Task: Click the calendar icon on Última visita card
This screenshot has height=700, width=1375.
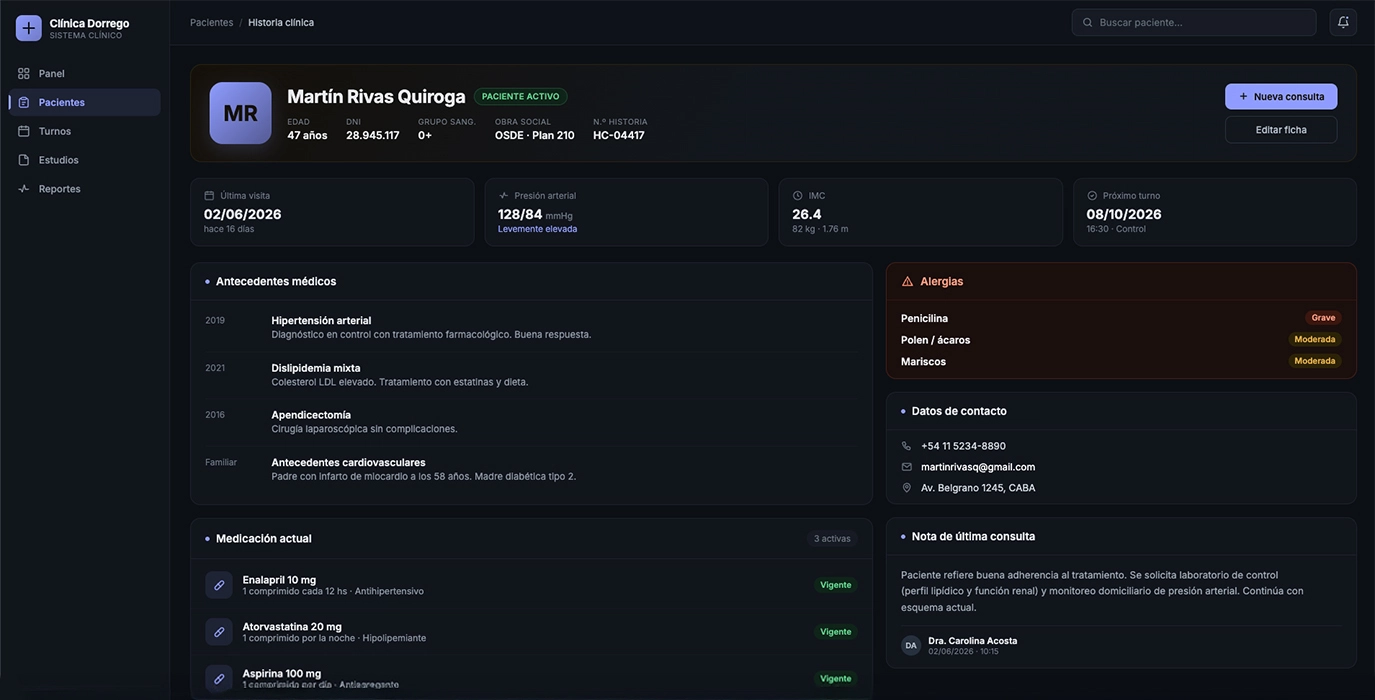Action: tap(209, 196)
